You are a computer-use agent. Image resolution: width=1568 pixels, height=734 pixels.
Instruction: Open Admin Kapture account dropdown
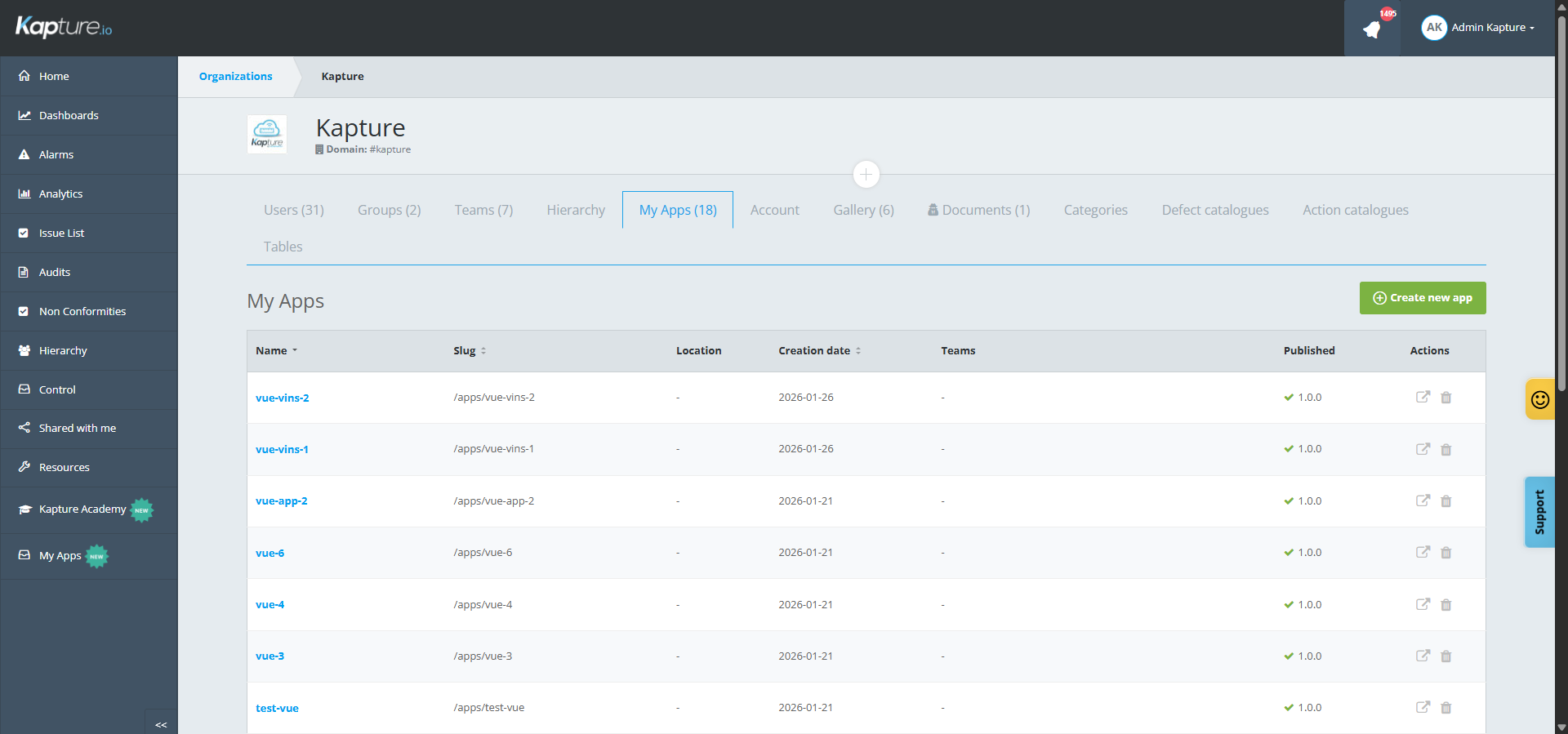click(1478, 28)
